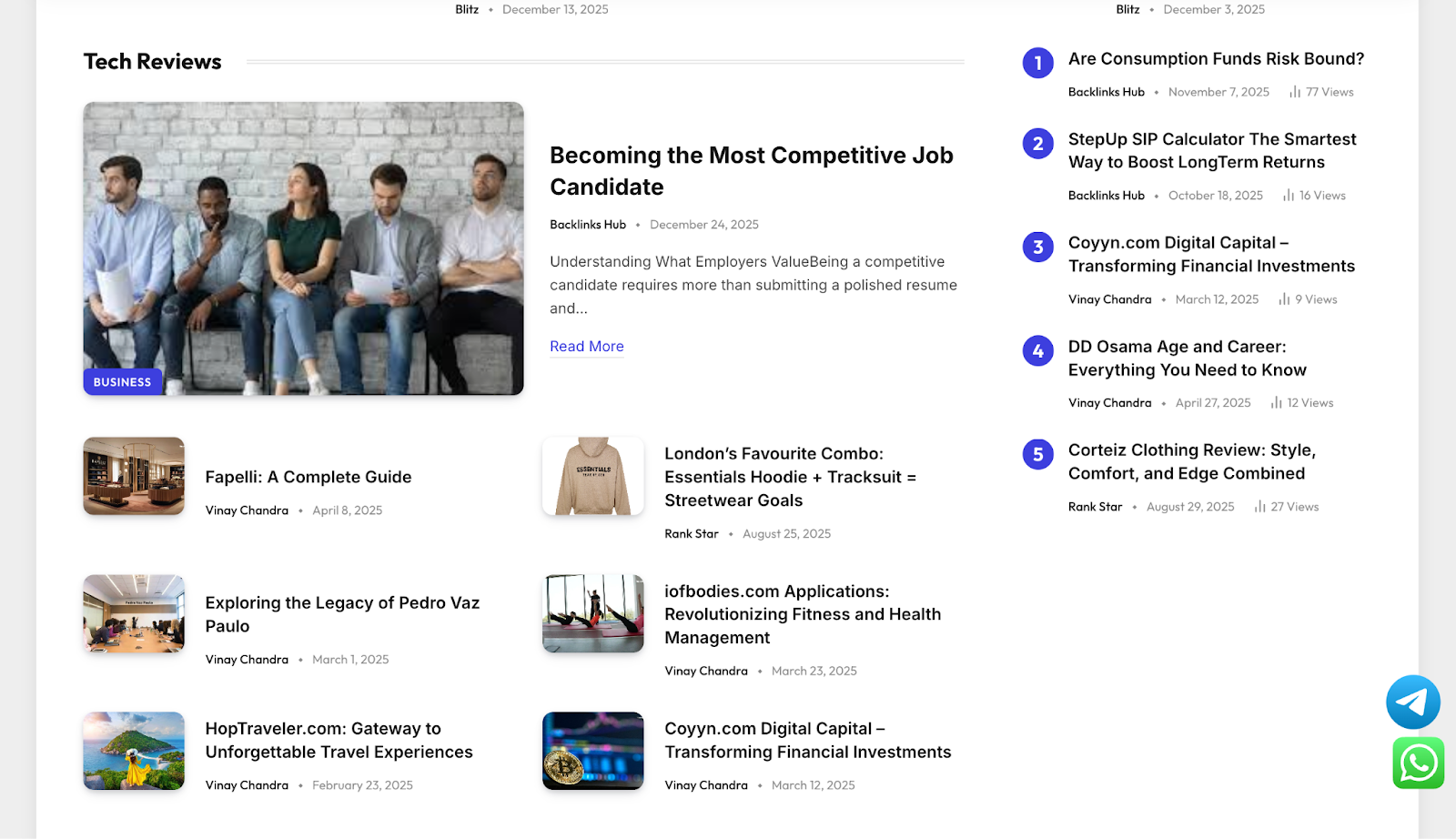Click the number 5 rank badge
This screenshot has width=1456, height=839.
[1037, 454]
